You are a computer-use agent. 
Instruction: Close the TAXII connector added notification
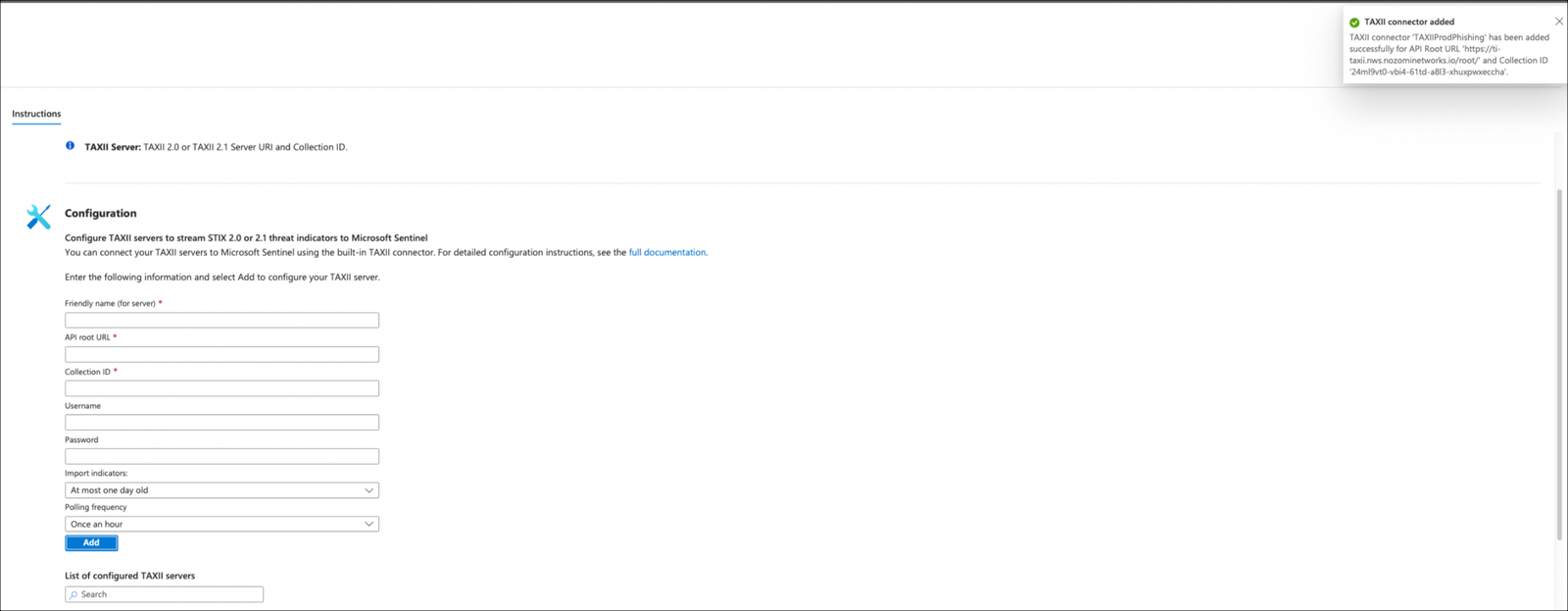tap(1559, 21)
